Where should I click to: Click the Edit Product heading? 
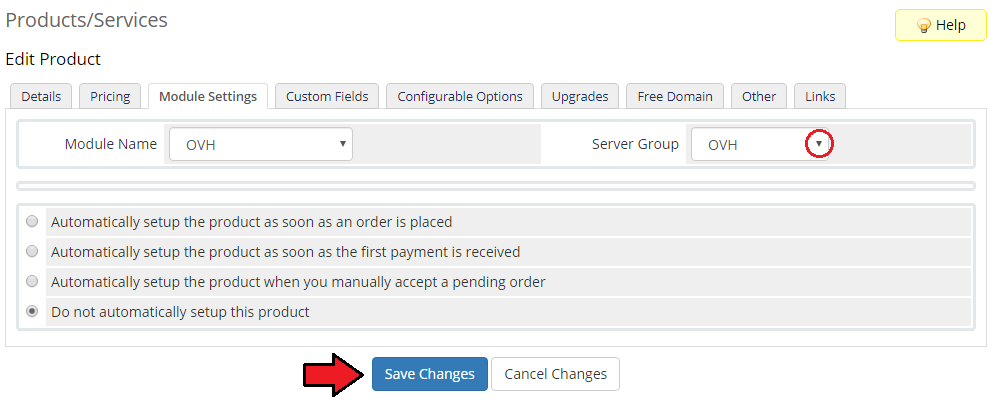[x=53, y=59]
